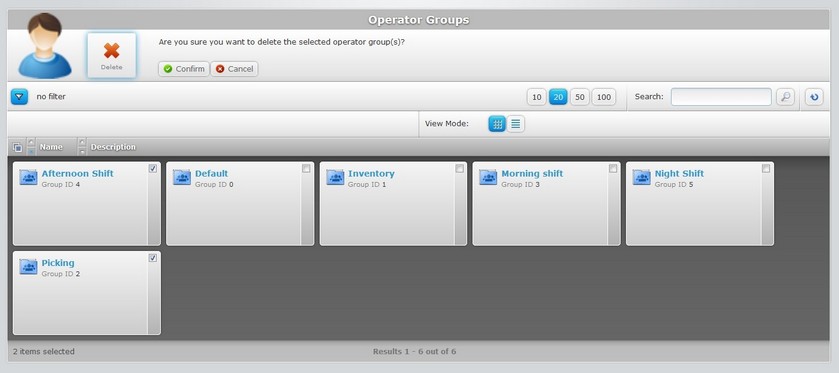Click the select-all icon beside Name
The height and width of the screenshot is (373, 839).
(x=17, y=147)
